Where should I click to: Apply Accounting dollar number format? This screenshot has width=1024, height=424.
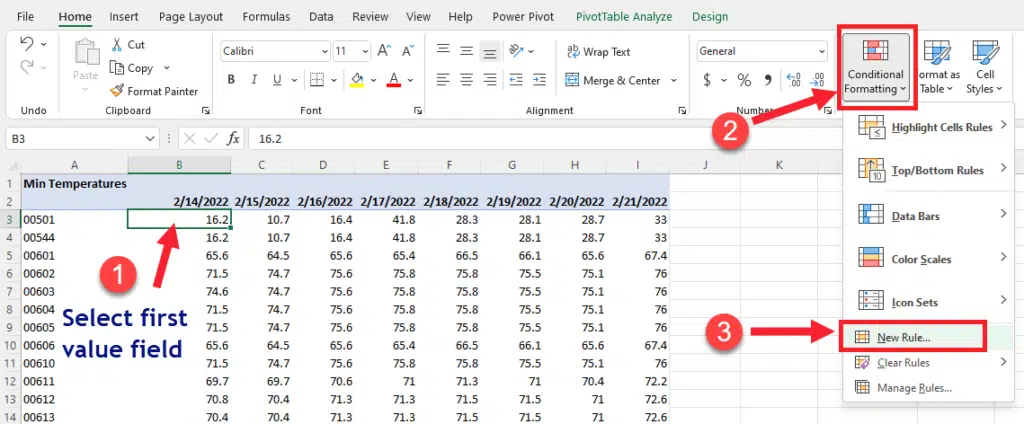(708, 80)
